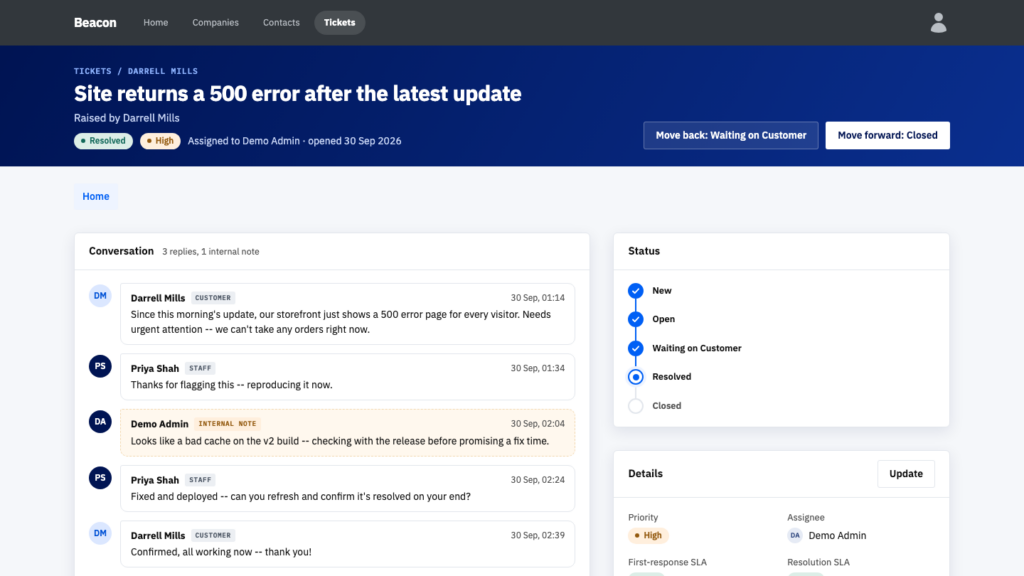Click the STAFF tag on the 02:24 message
1024x576 pixels.
tap(200, 480)
